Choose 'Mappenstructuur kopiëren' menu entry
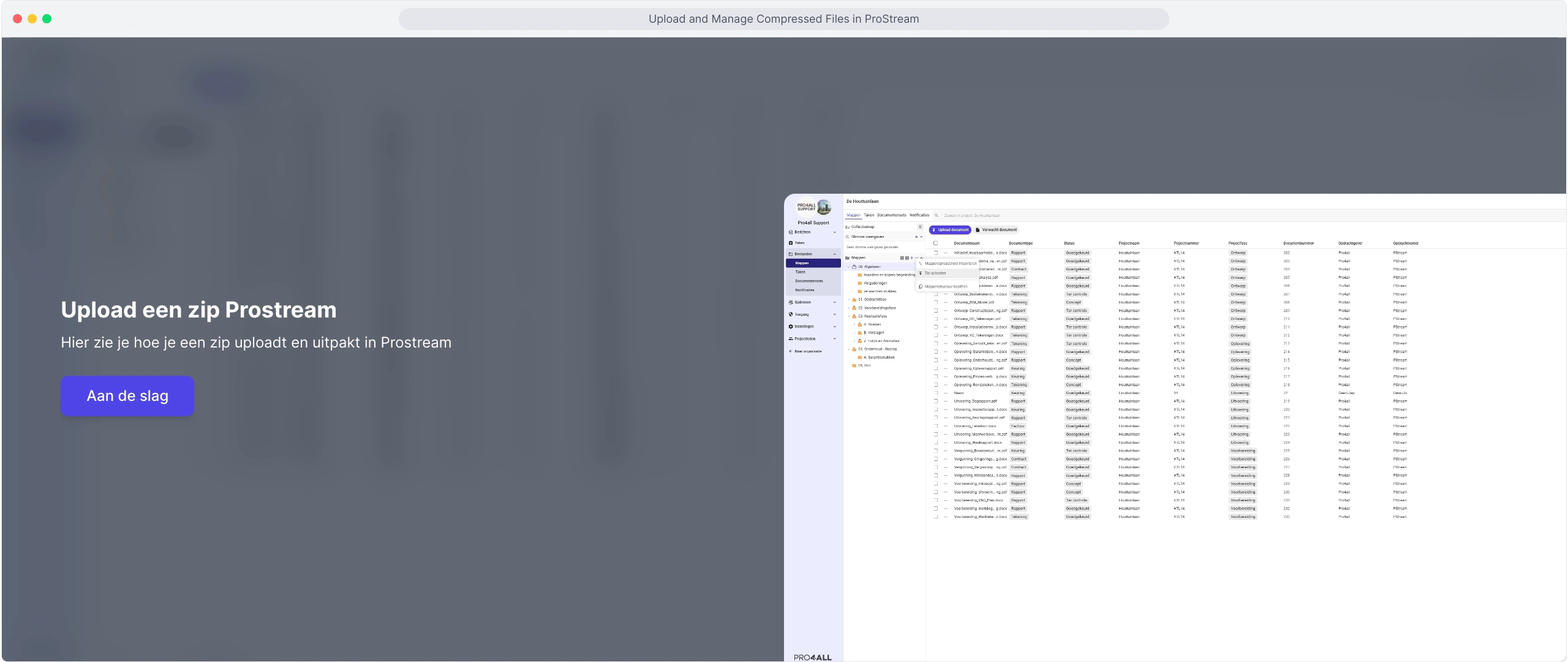This screenshot has height=662, width=1568. (x=946, y=286)
